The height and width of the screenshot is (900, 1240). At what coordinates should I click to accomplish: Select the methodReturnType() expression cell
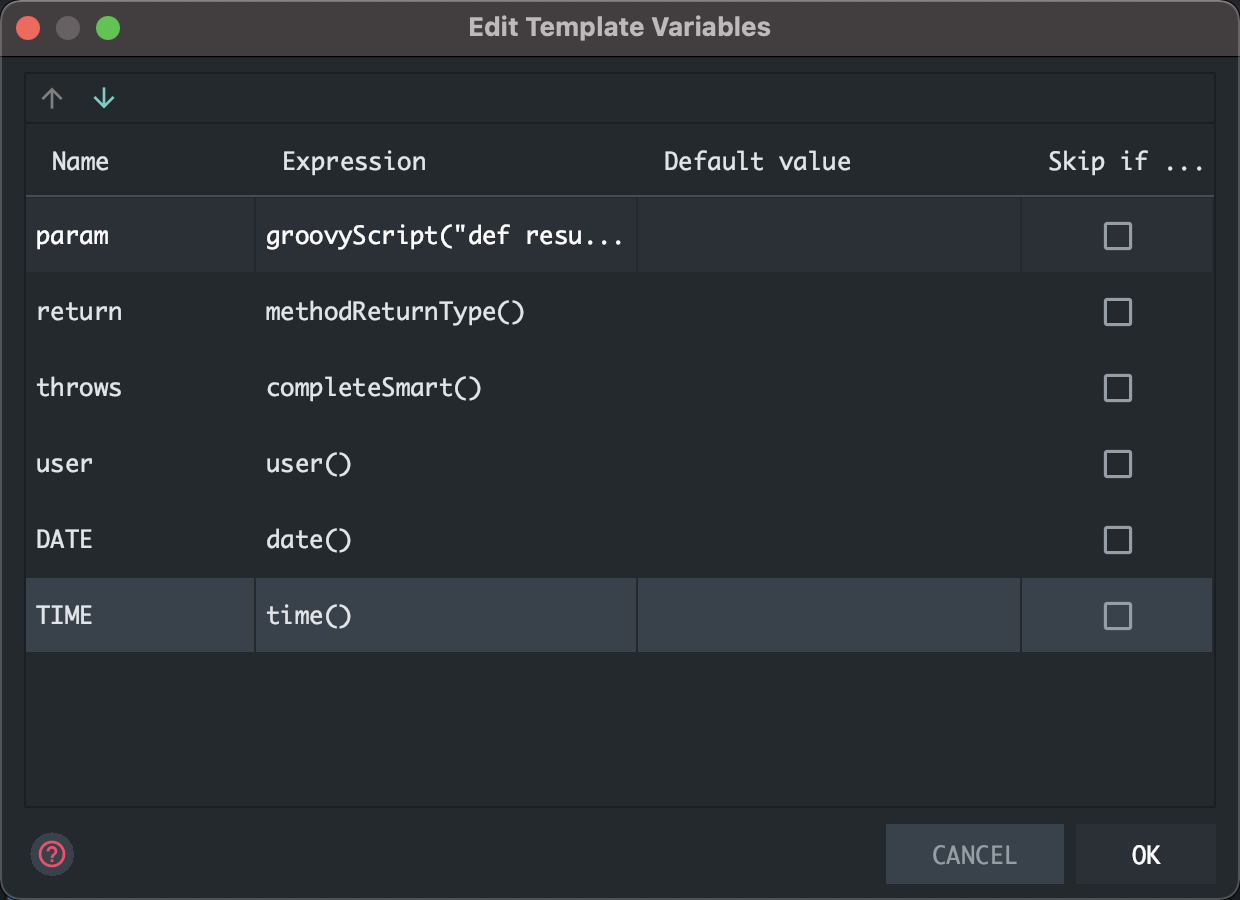click(395, 312)
